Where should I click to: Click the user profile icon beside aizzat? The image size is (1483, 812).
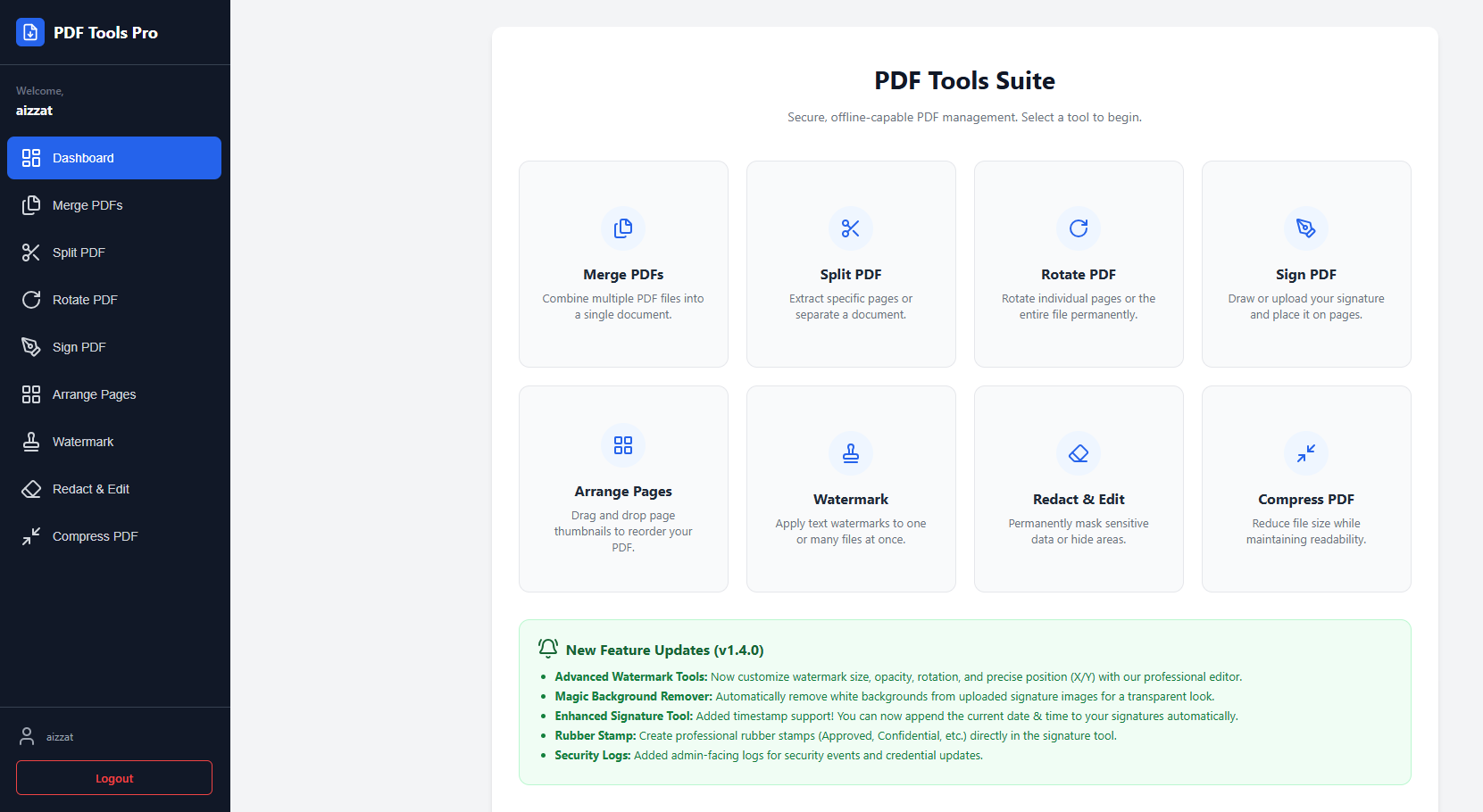pyautogui.click(x=26, y=735)
